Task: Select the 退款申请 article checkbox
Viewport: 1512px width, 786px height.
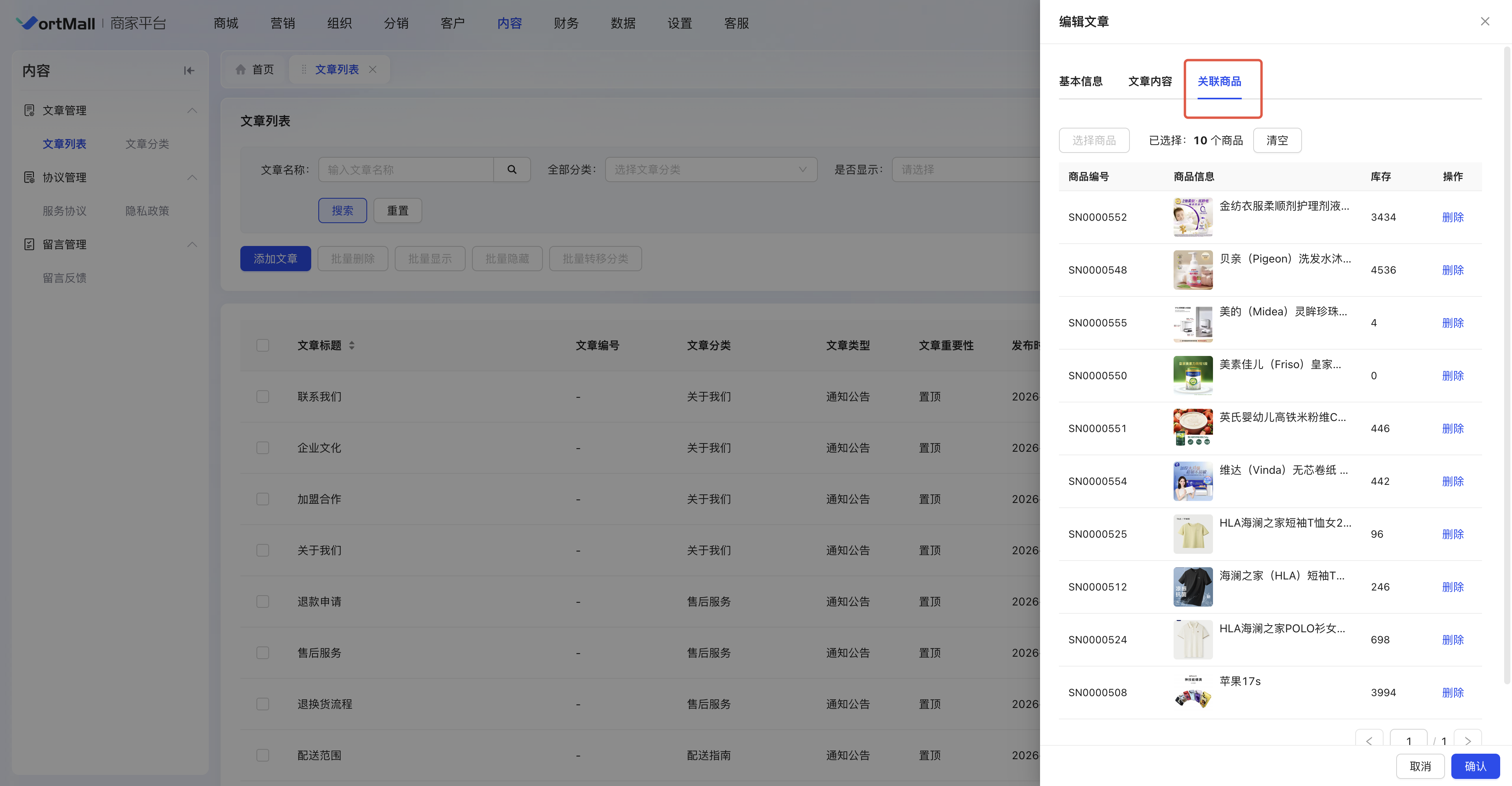Action: tap(262, 602)
